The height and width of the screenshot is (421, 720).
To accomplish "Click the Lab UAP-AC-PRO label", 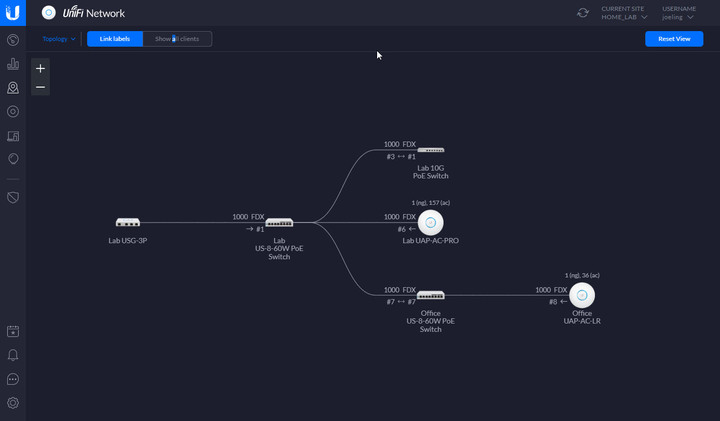I will [431, 241].
